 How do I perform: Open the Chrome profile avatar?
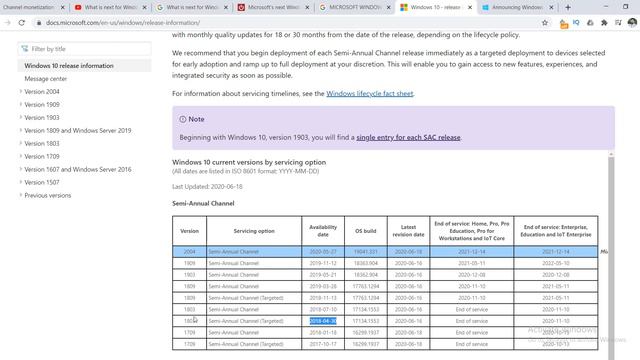[632, 23]
